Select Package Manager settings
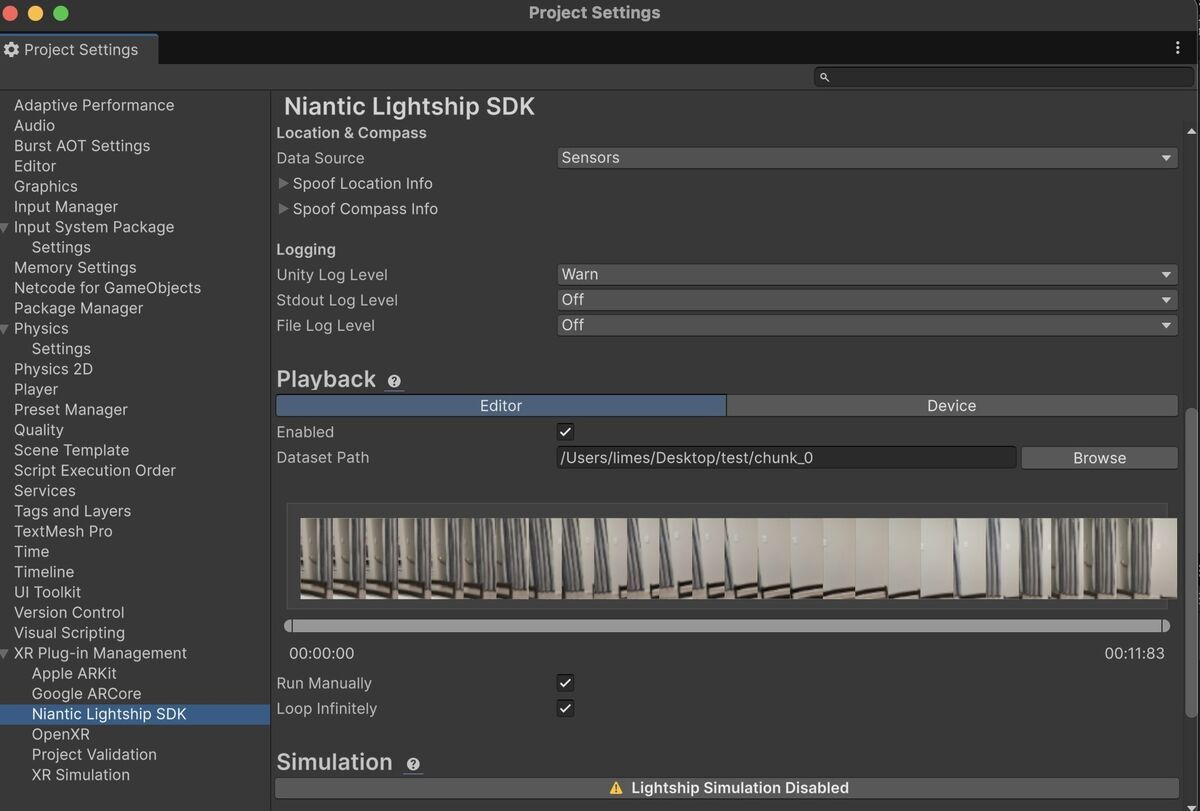Image resolution: width=1200 pixels, height=811 pixels. [78, 308]
